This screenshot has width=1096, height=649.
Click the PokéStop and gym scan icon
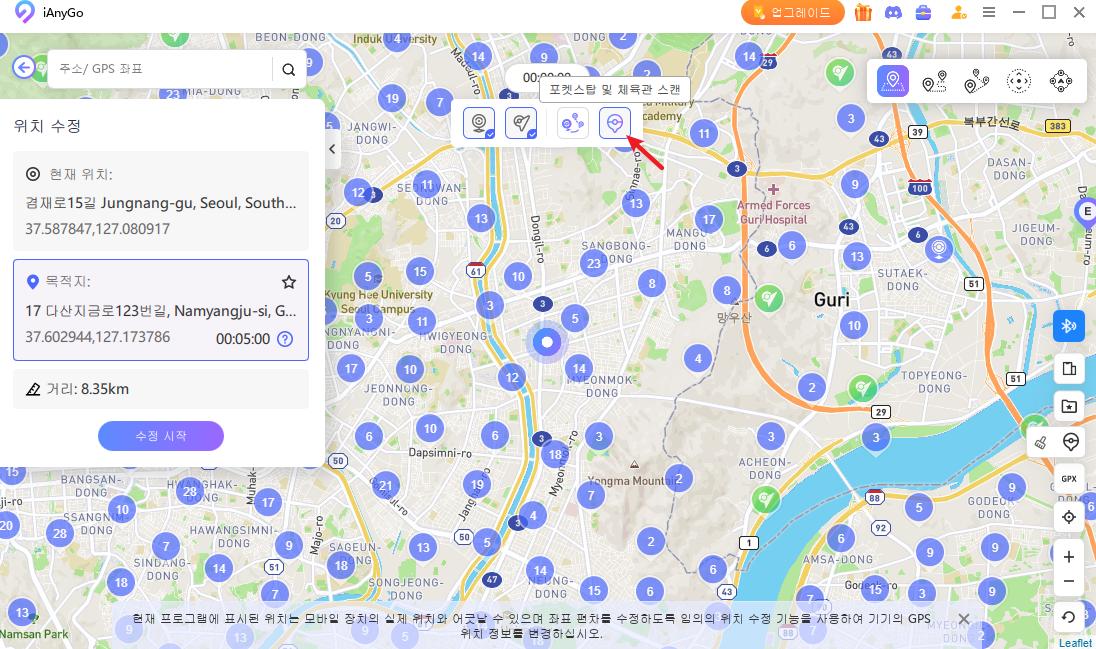615,123
